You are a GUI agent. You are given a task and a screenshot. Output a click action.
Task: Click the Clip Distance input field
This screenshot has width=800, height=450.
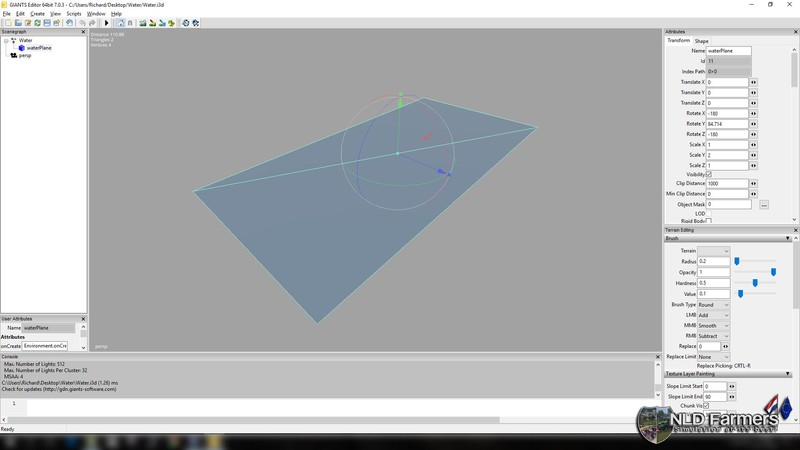tap(727, 184)
